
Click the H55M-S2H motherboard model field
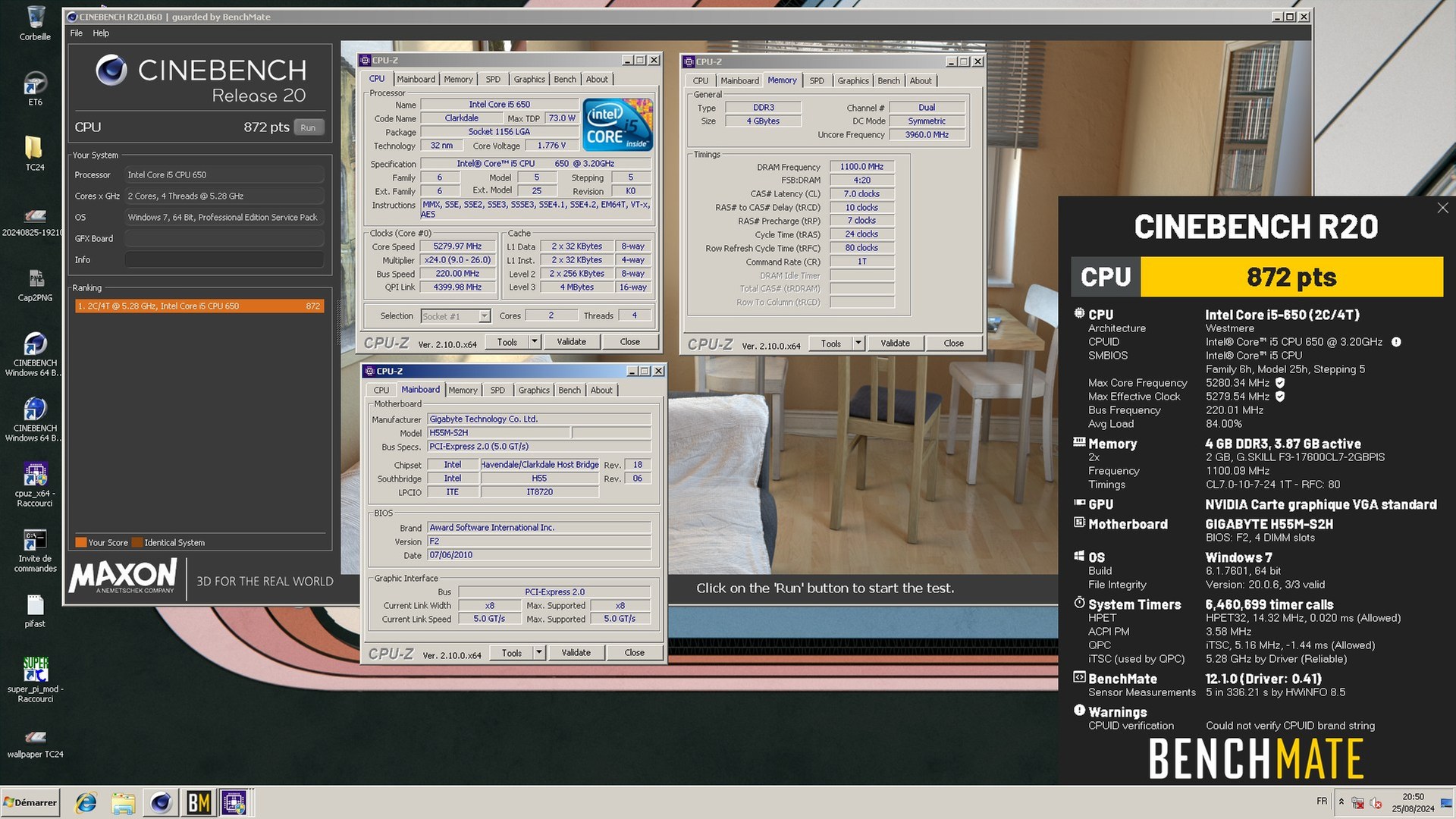[x=500, y=433]
